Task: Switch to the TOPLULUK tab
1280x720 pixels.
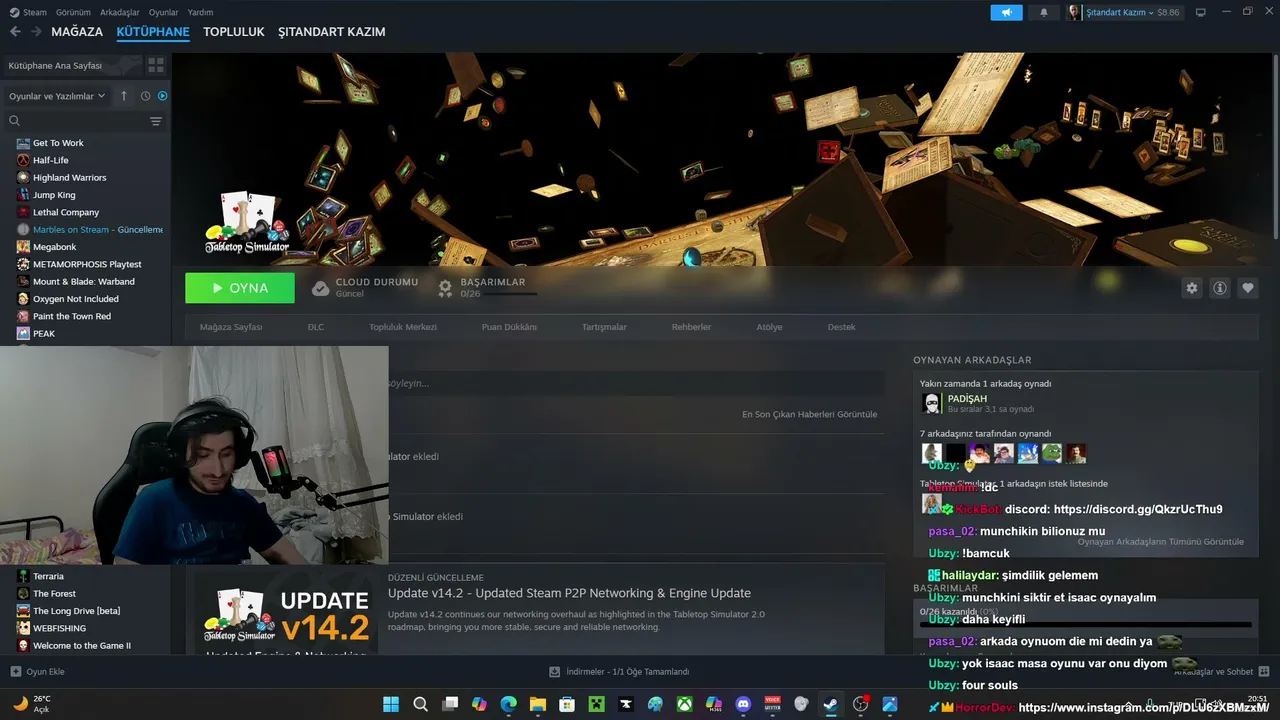Action: click(x=234, y=32)
